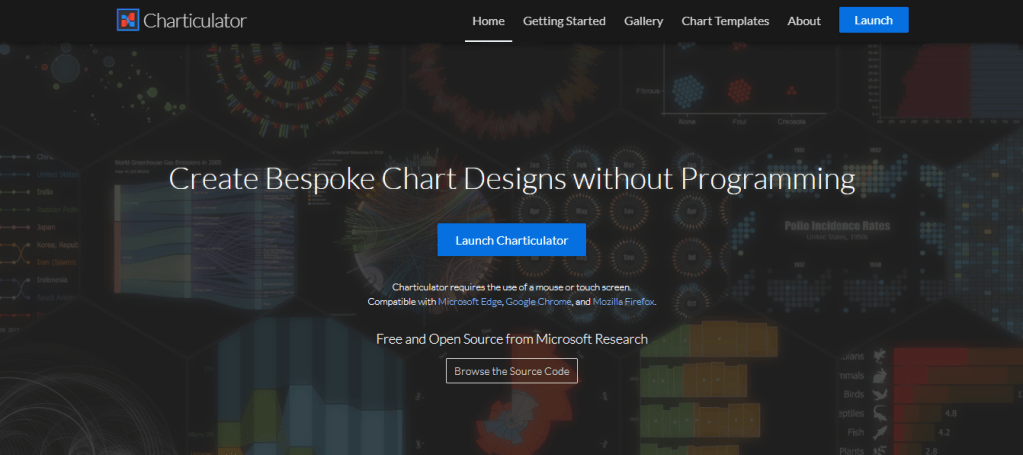1023x455 pixels.
Task: Click the Charticulator brand name text
Action: point(195,20)
